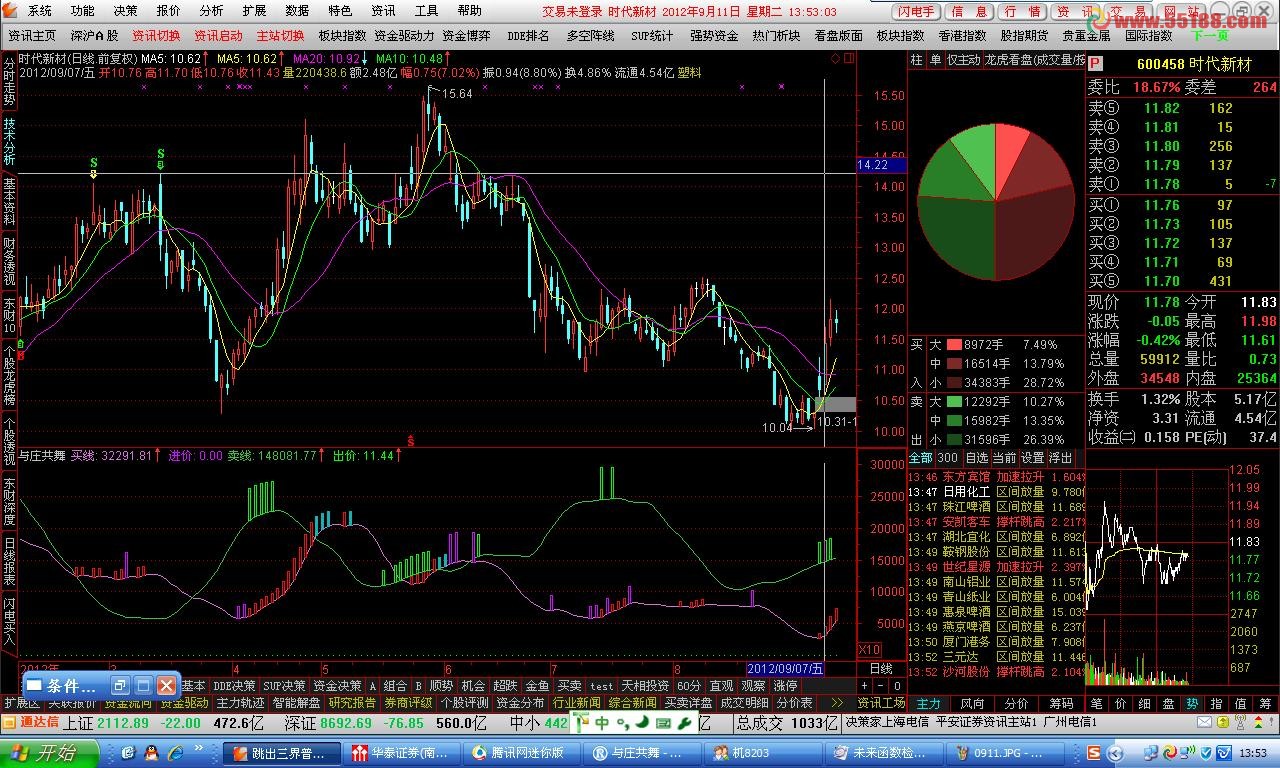Click the 日线 period selector

pos(881,668)
